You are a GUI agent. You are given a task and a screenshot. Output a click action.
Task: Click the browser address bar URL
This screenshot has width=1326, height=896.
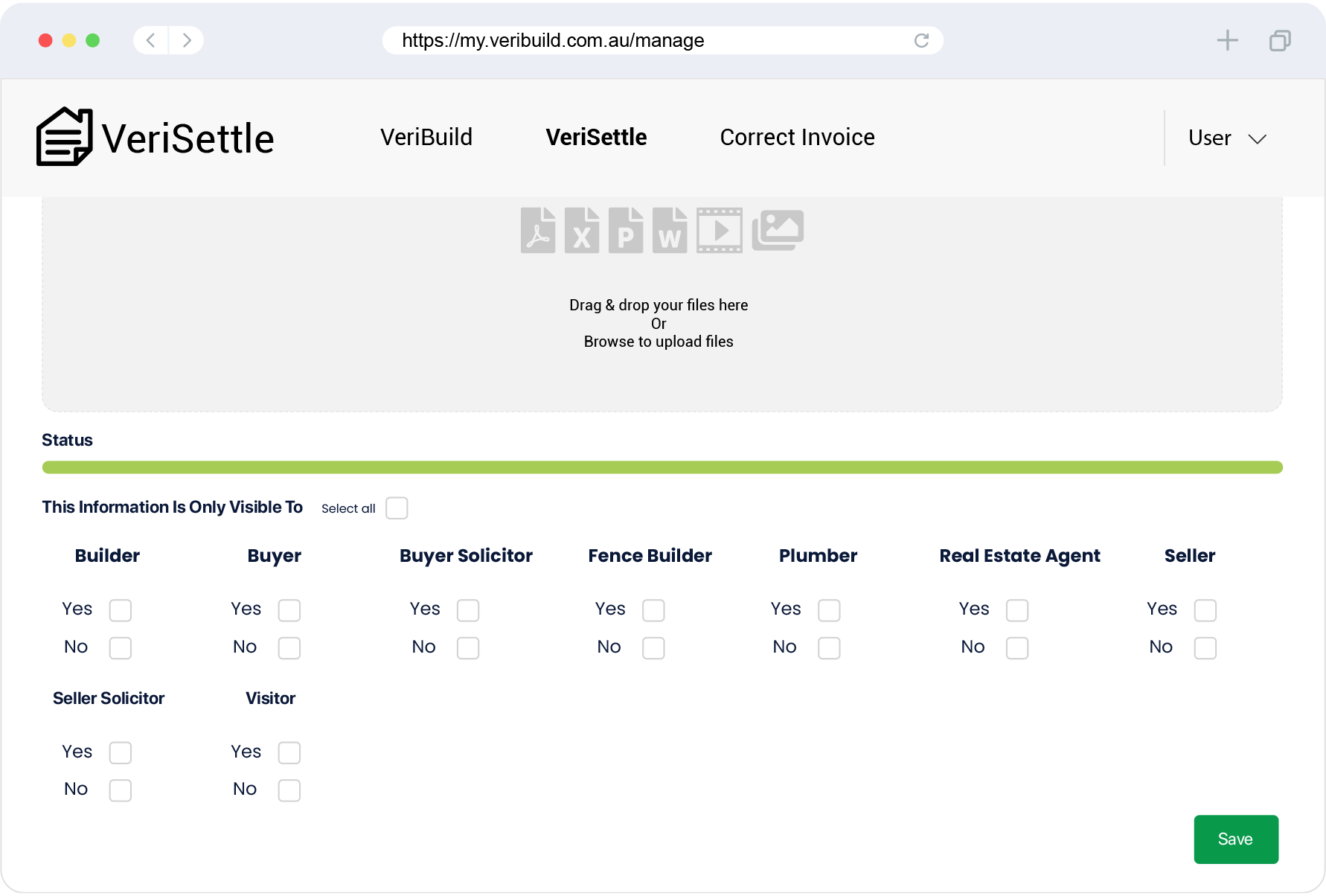pyautogui.click(x=553, y=40)
